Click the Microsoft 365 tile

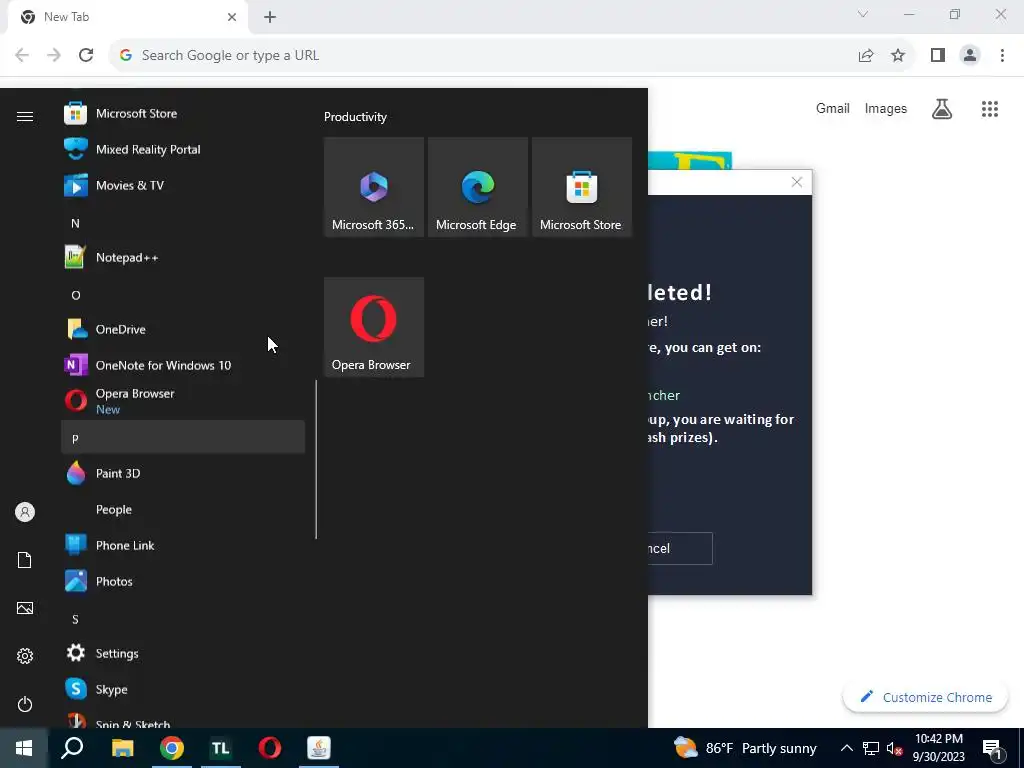pyautogui.click(x=374, y=187)
